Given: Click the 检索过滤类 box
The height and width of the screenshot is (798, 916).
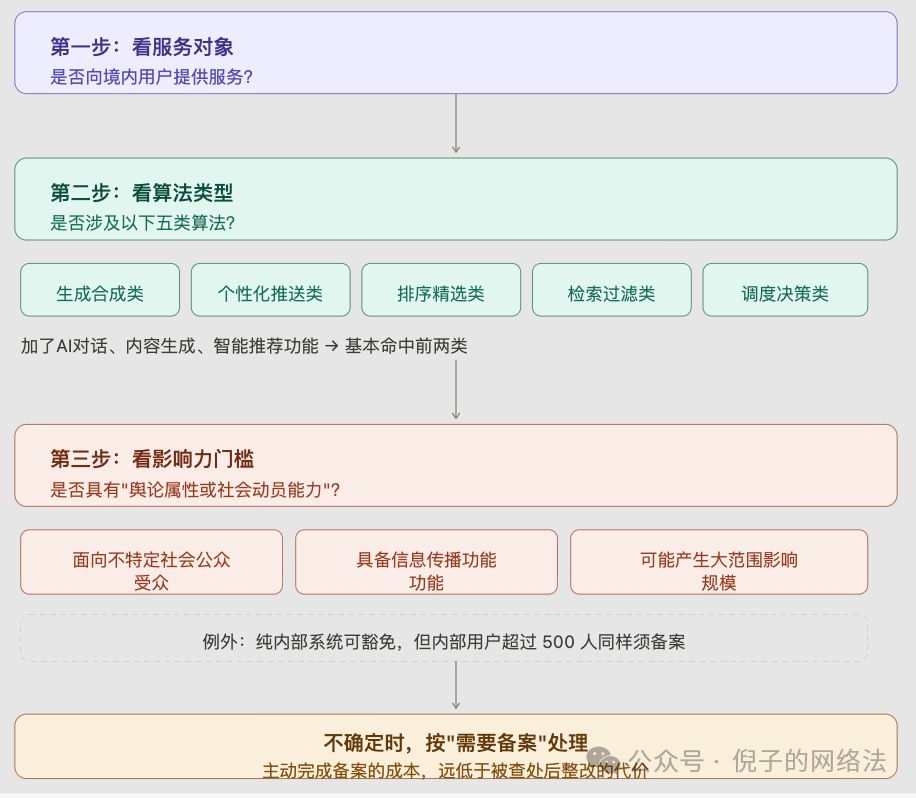Looking at the screenshot, I should point(612,290).
